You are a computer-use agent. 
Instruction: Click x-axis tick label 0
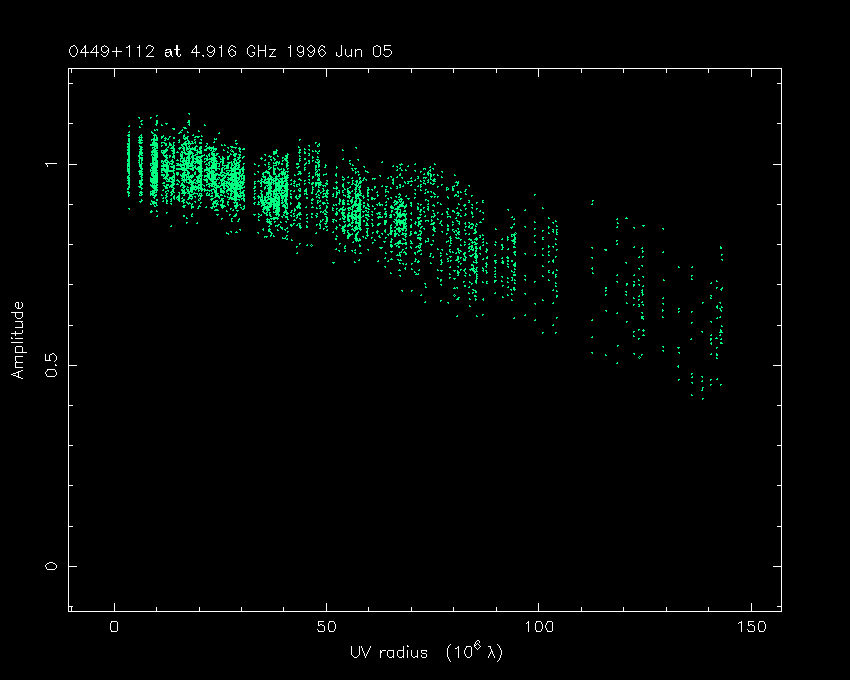114,627
